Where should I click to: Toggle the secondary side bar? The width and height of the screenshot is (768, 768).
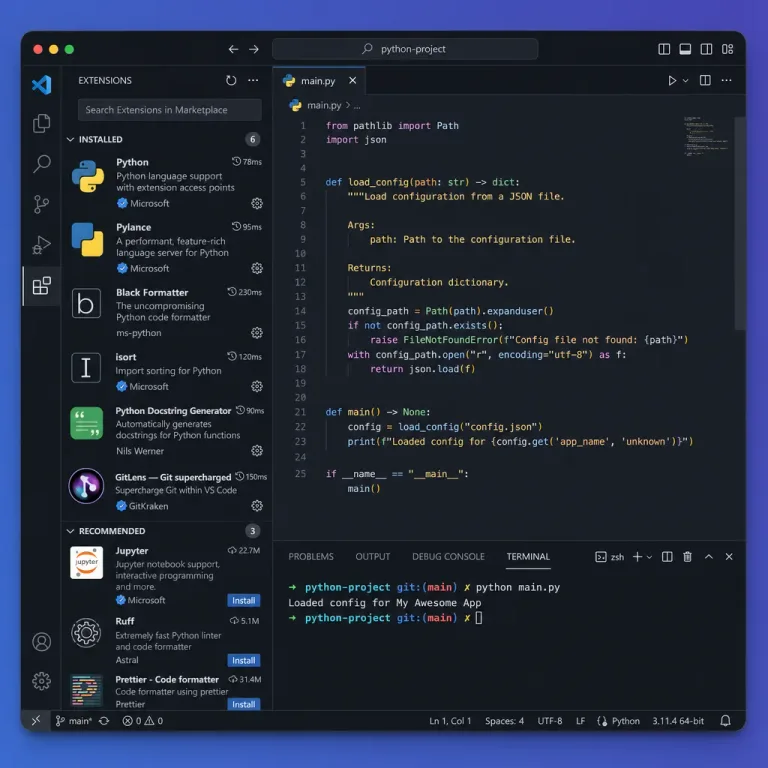[706, 49]
